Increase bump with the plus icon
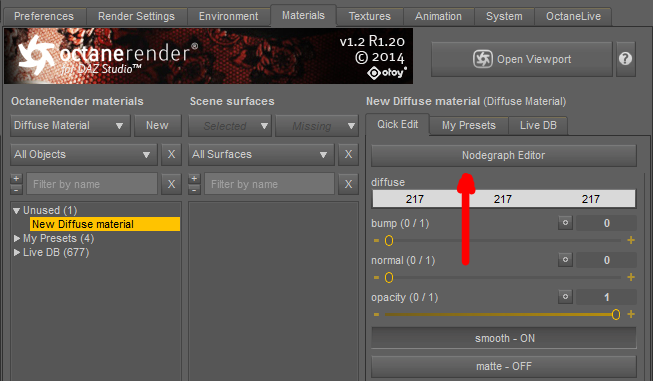The height and width of the screenshot is (381, 653). click(631, 240)
